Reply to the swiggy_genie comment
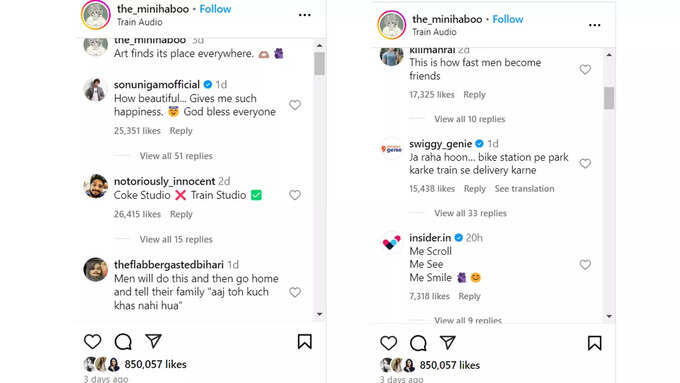 pos(474,189)
